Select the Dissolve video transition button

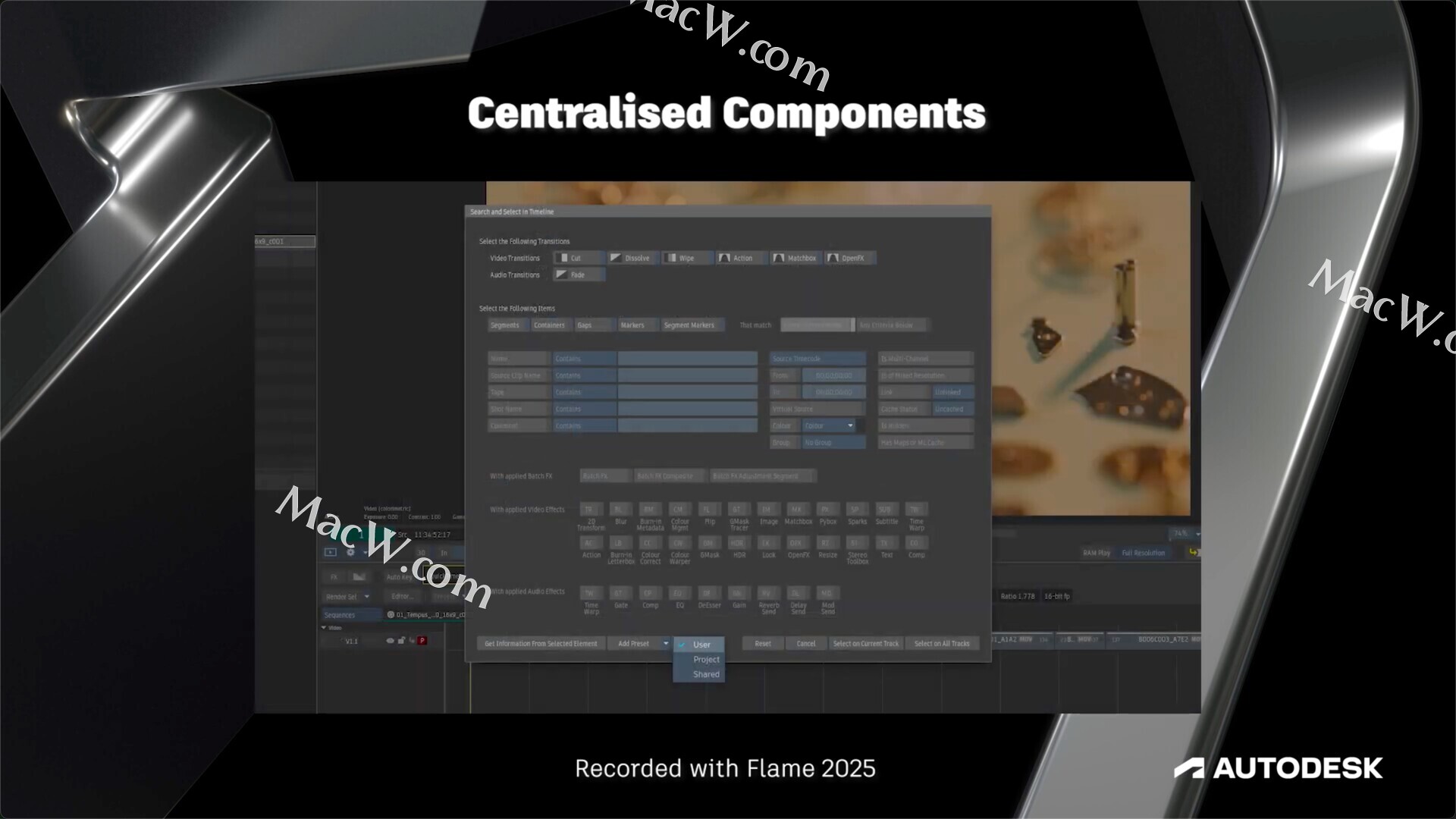pos(635,258)
